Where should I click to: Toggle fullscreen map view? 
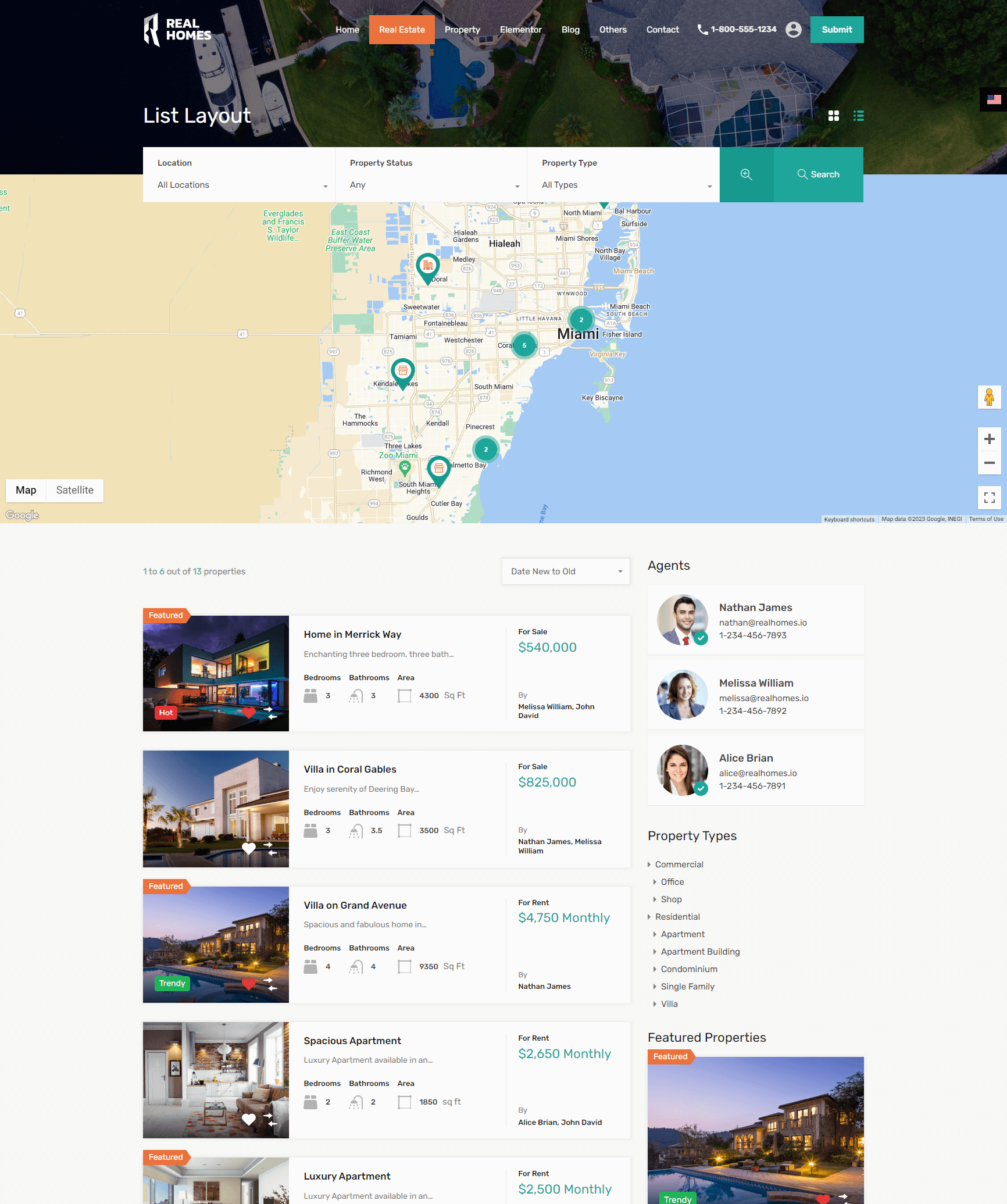989,498
